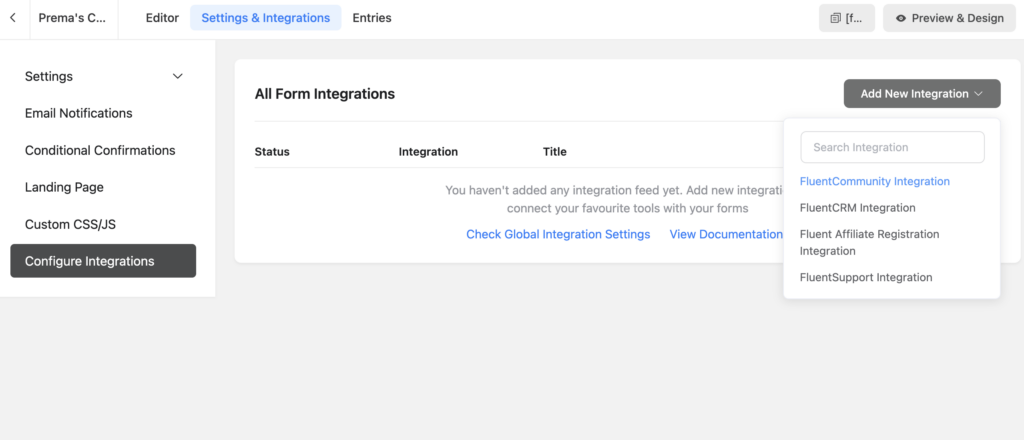Click the Status column header
This screenshot has height=440, width=1024.
[272, 152]
